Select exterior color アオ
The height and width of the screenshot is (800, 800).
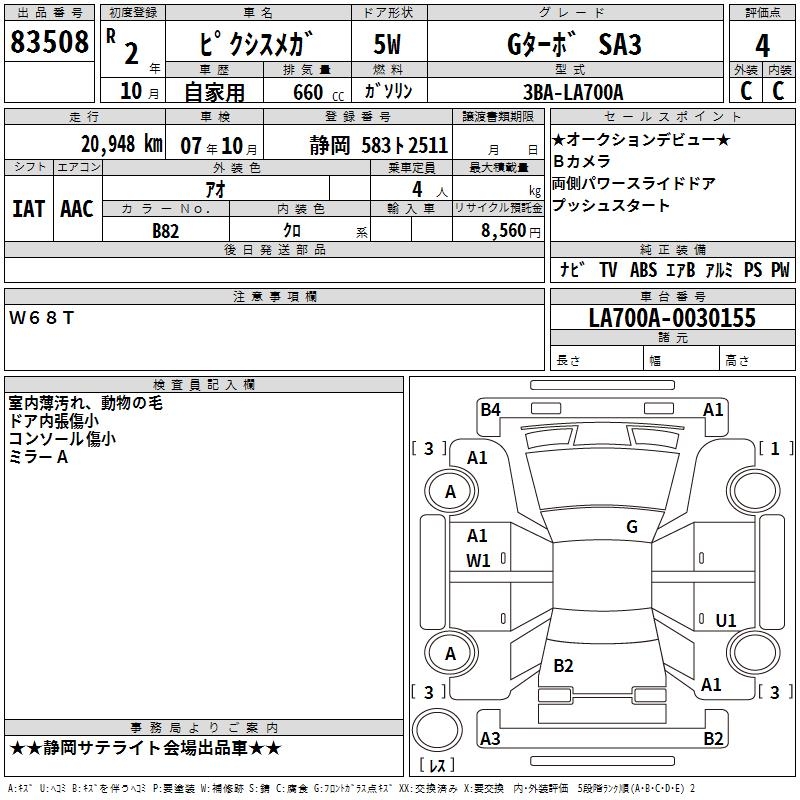click(x=215, y=189)
